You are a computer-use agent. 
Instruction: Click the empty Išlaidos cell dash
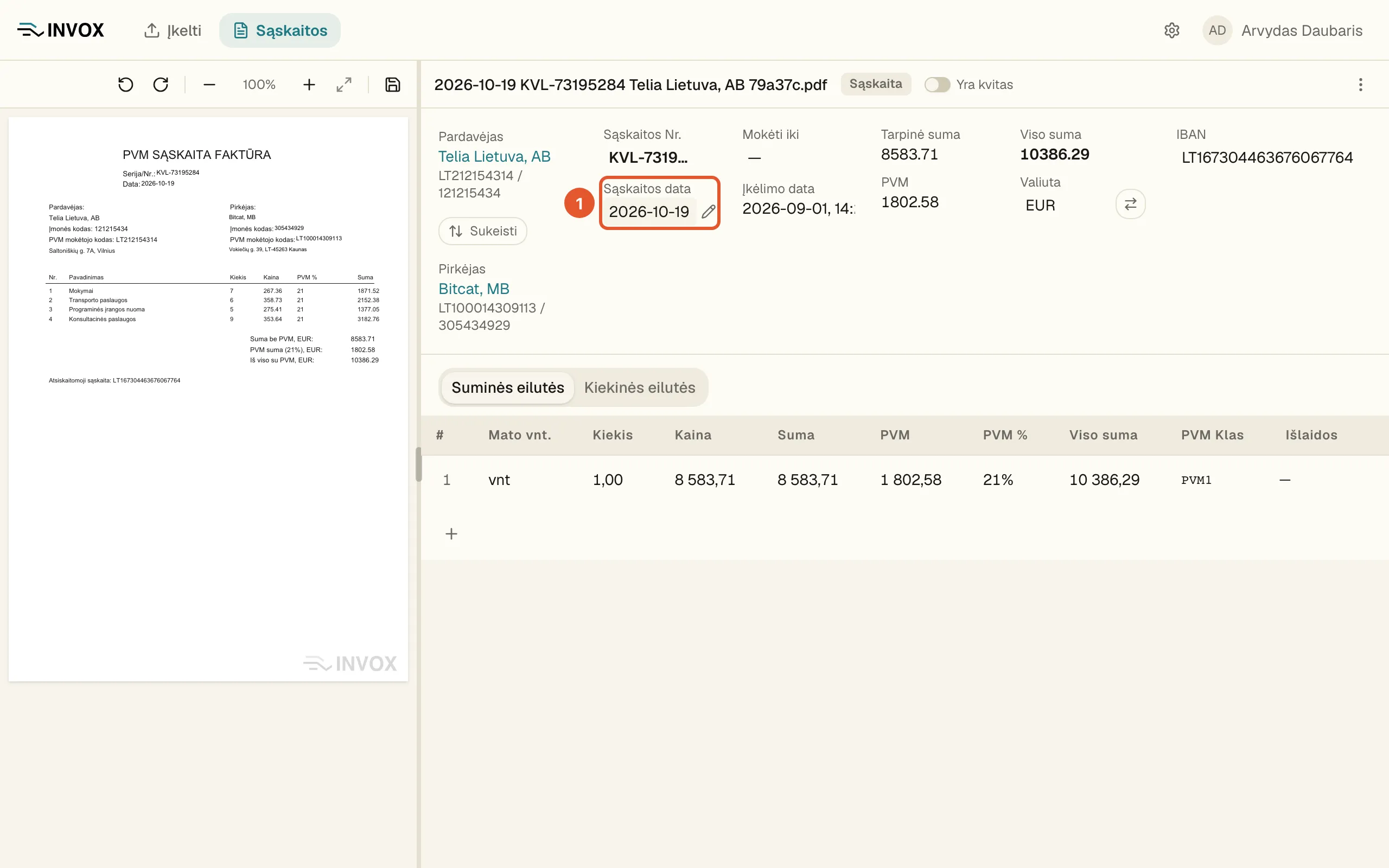tap(1284, 480)
